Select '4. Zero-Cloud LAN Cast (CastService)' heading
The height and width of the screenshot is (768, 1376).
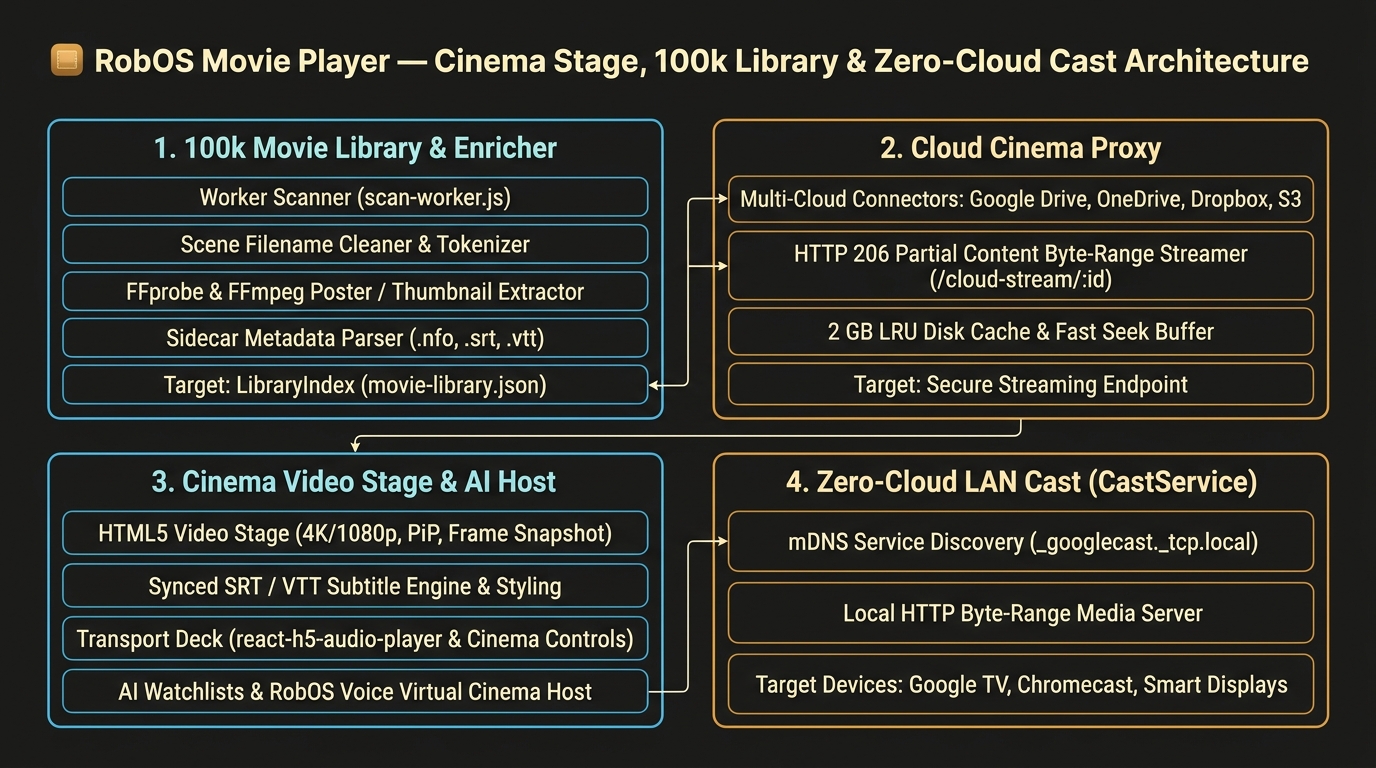[x=1020, y=482]
